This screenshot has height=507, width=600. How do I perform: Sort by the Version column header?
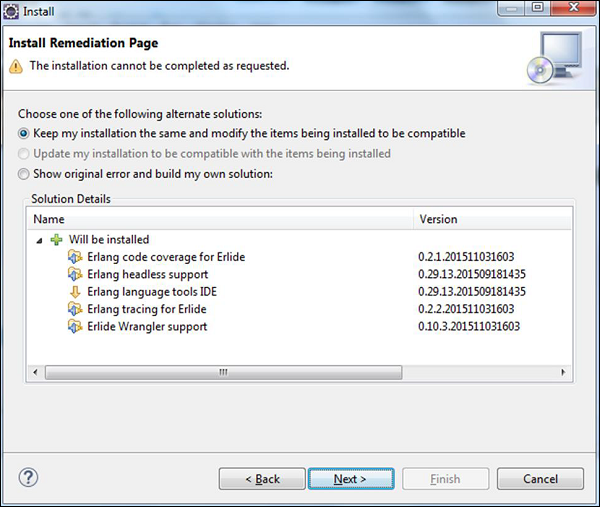tap(490, 219)
